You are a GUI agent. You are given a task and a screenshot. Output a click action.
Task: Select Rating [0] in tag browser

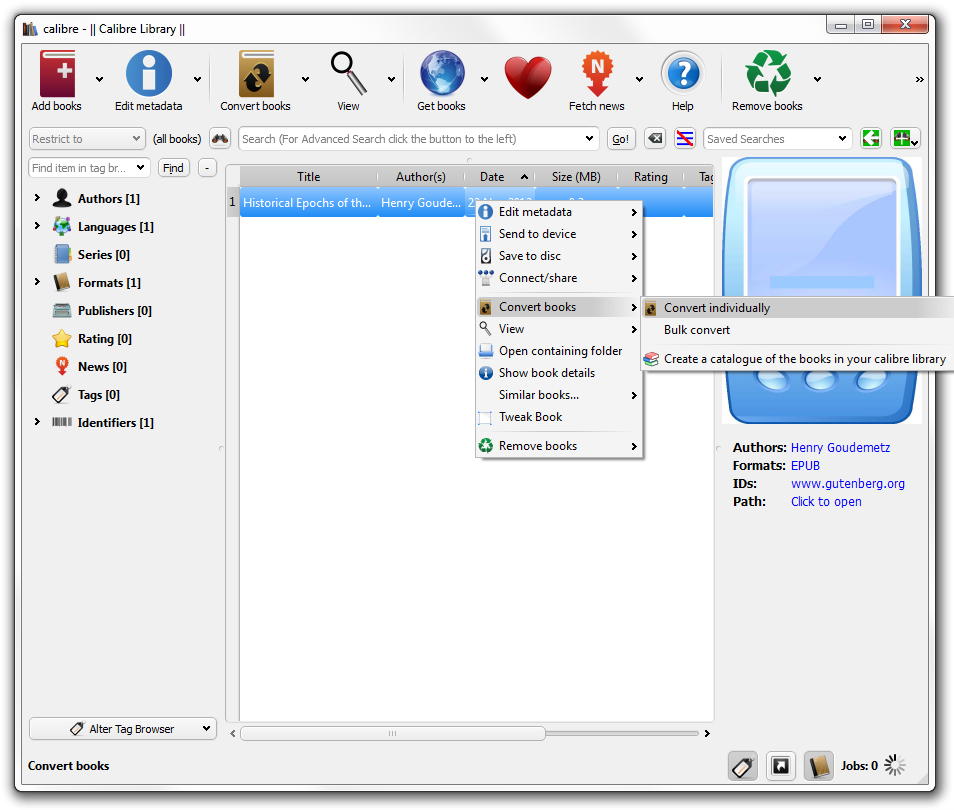coord(105,338)
